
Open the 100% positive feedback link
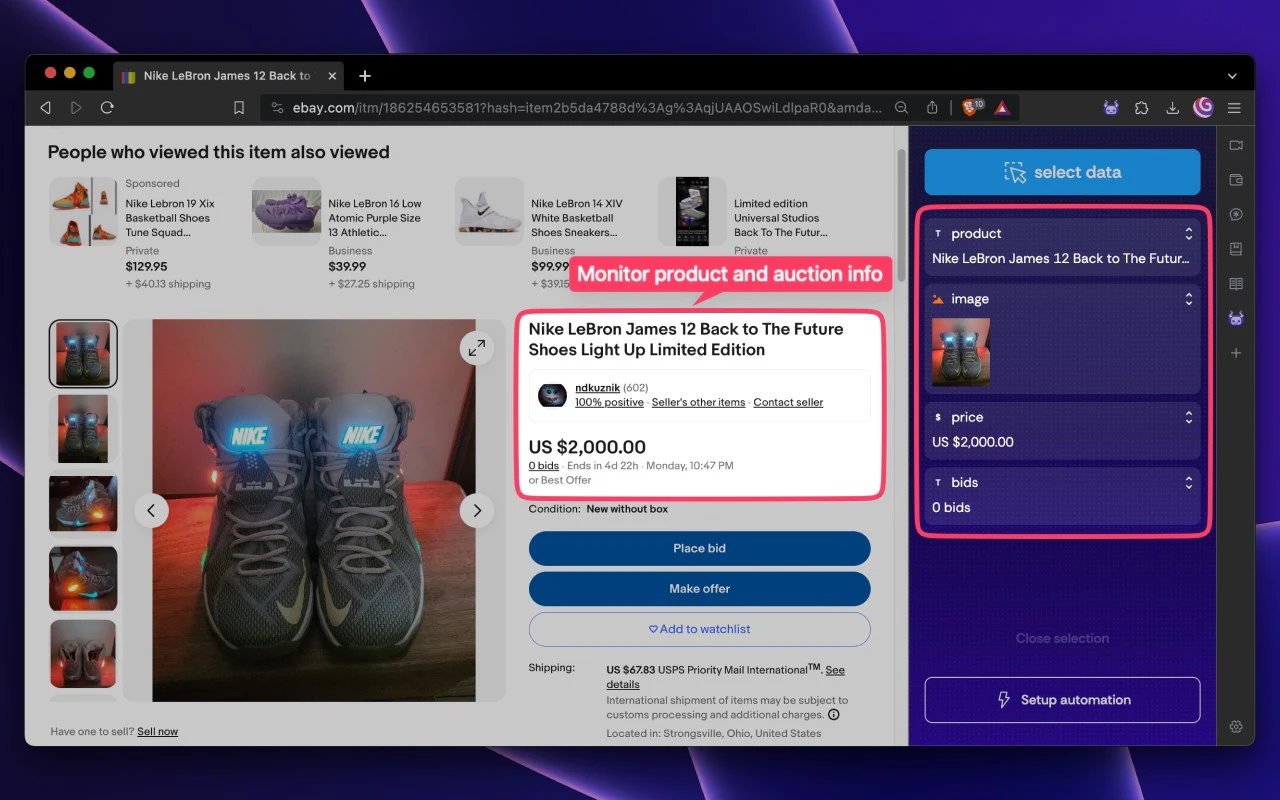click(x=609, y=402)
